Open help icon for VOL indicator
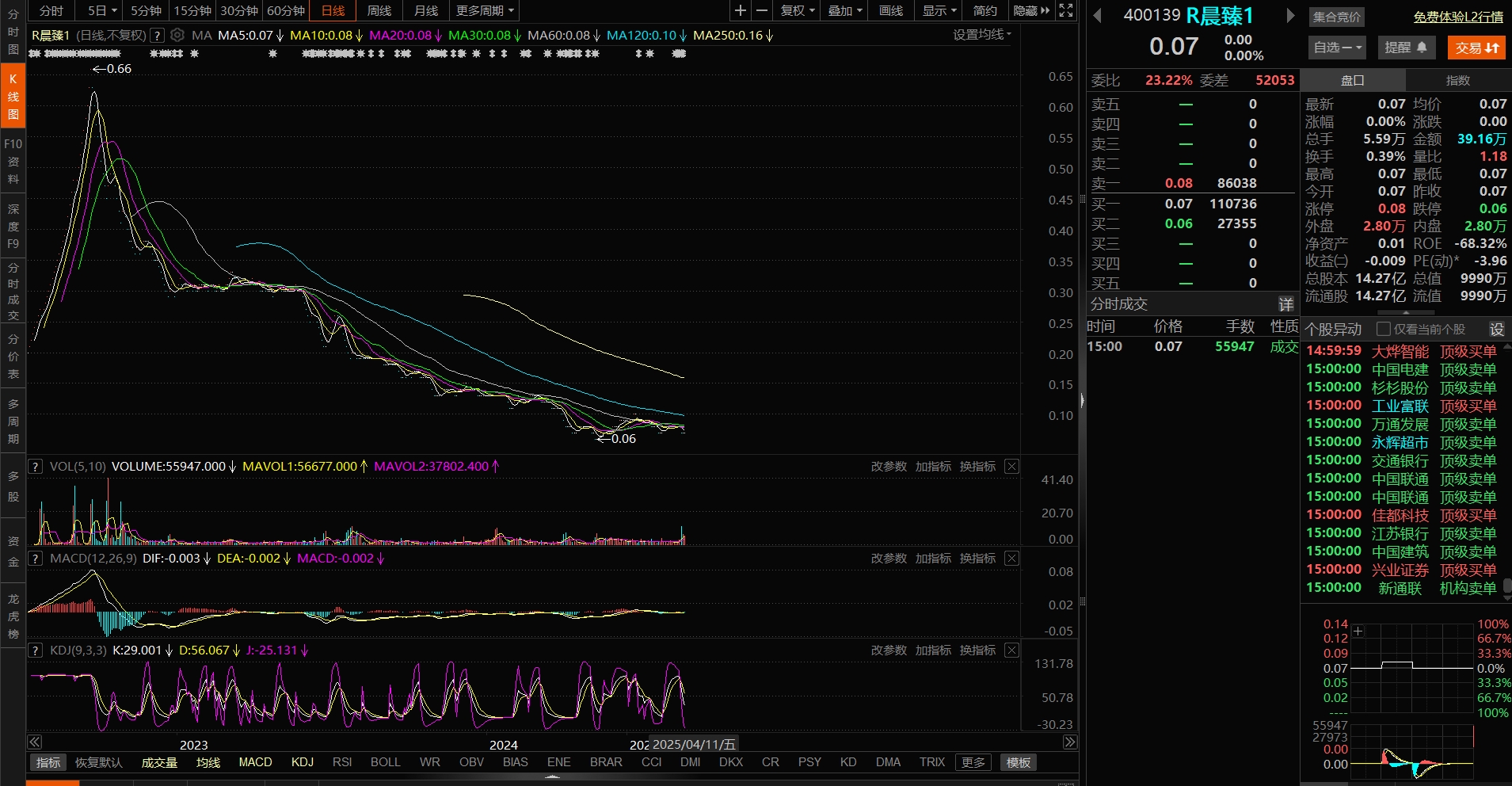This screenshot has width=1512, height=786. click(35, 467)
